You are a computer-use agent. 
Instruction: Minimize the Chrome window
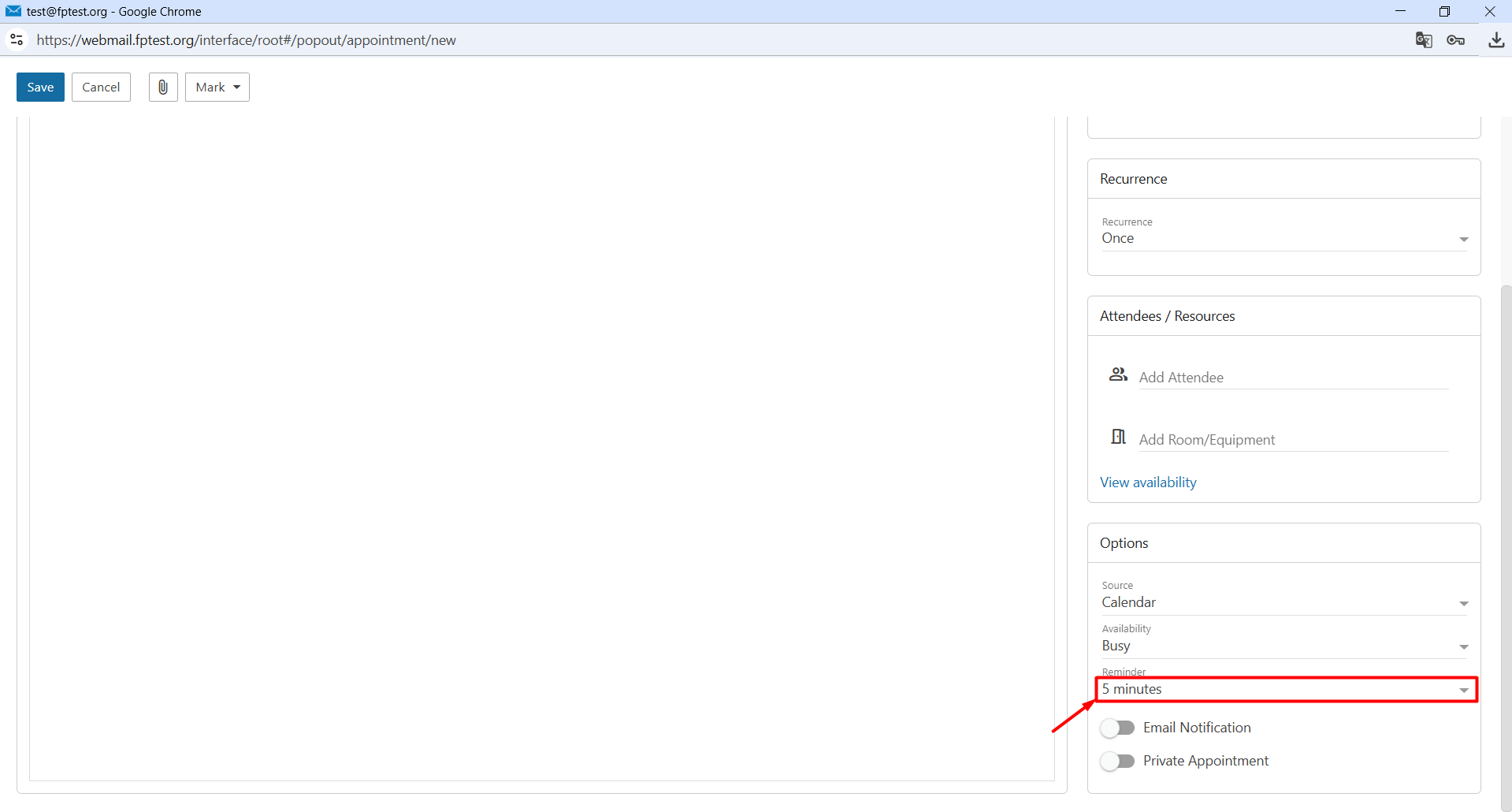point(1400,11)
